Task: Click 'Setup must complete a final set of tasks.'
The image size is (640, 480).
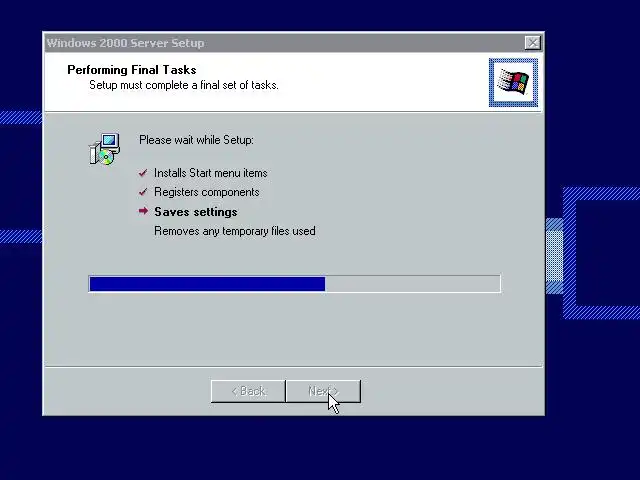Action: coord(184,85)
